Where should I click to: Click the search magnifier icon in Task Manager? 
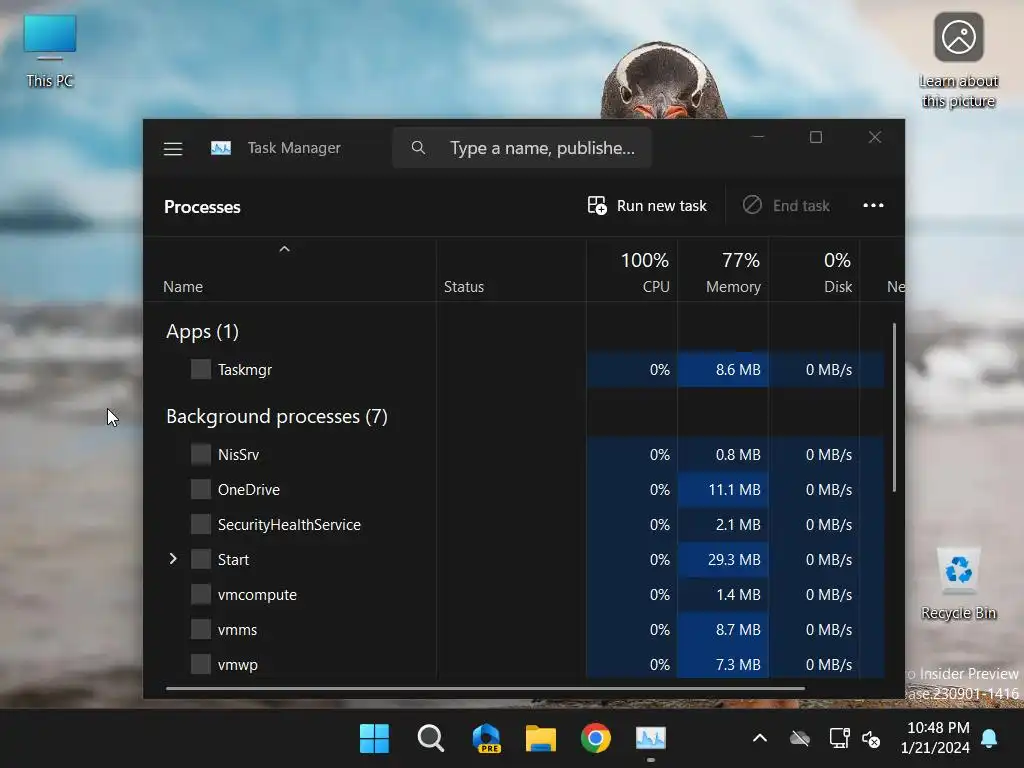click(418, 148)
